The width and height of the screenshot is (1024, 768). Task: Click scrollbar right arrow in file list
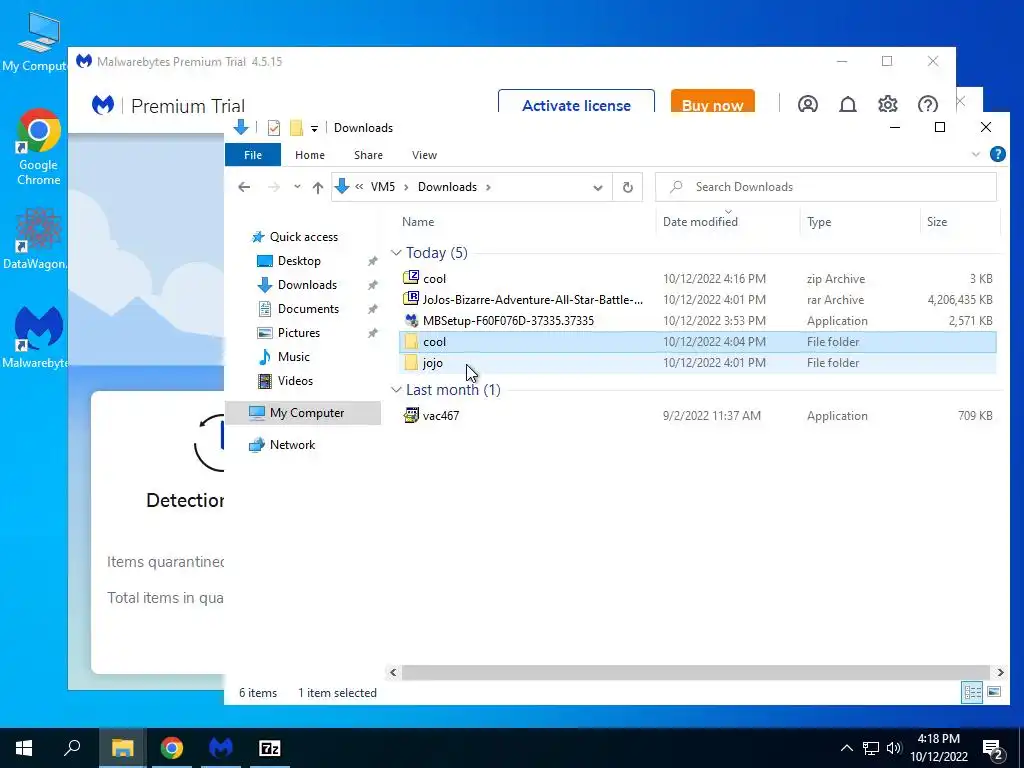click(1000, 672)
